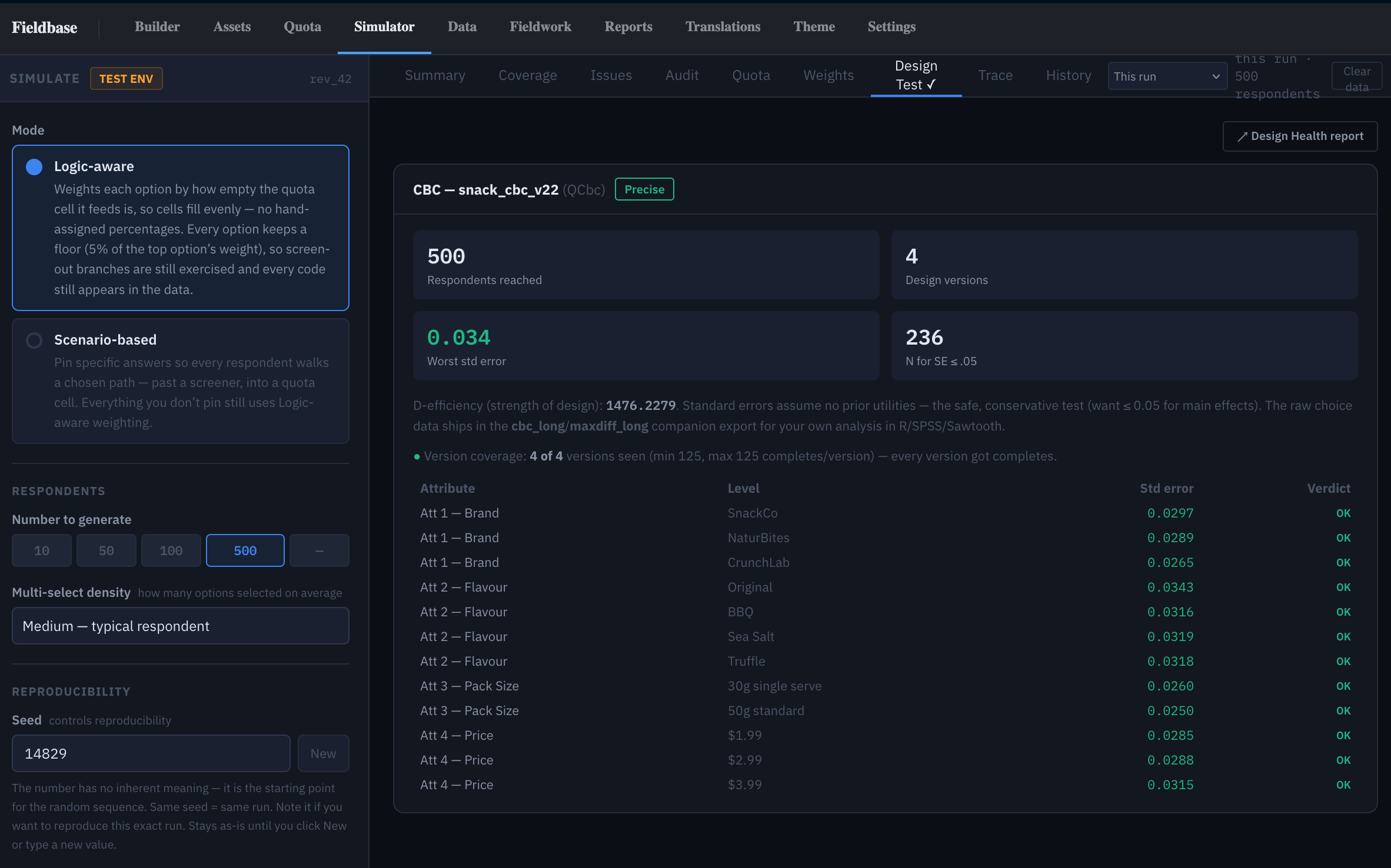Open the This run dropdown
Image resolution: width=1391 pixels, height=868 pixels.
pyautogui.click(x=1167, y=76)
